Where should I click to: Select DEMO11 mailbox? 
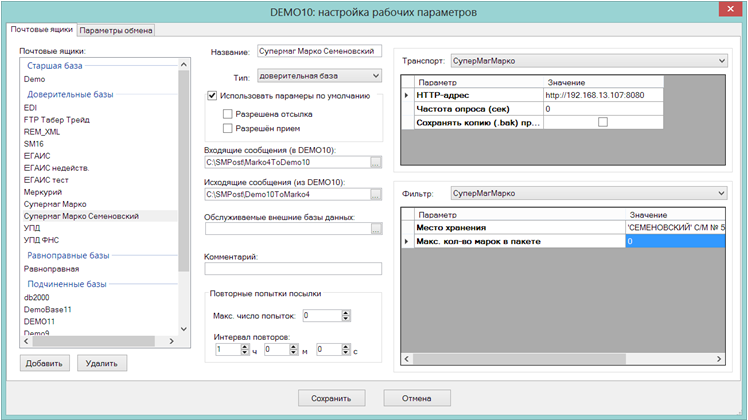tap(39, 321)
